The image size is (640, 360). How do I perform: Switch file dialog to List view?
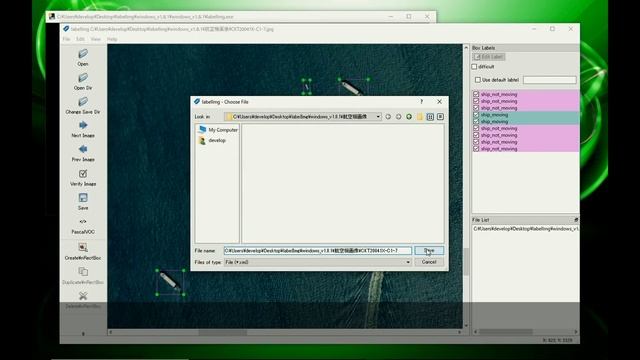point(430,117)
